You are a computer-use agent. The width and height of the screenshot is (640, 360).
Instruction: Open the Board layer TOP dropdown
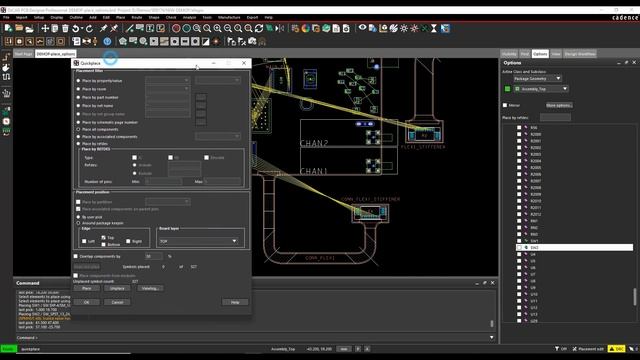click(x=198, y=241)
